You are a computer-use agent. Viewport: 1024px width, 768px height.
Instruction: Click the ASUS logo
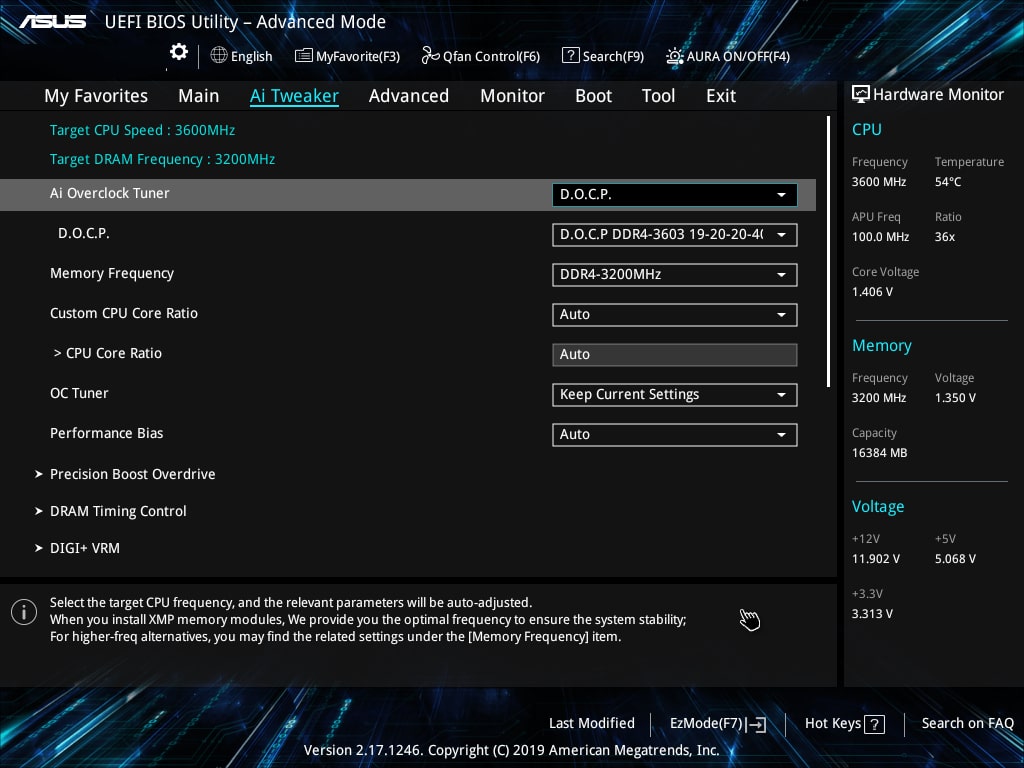pyautogui.click(x=52, y=22)
